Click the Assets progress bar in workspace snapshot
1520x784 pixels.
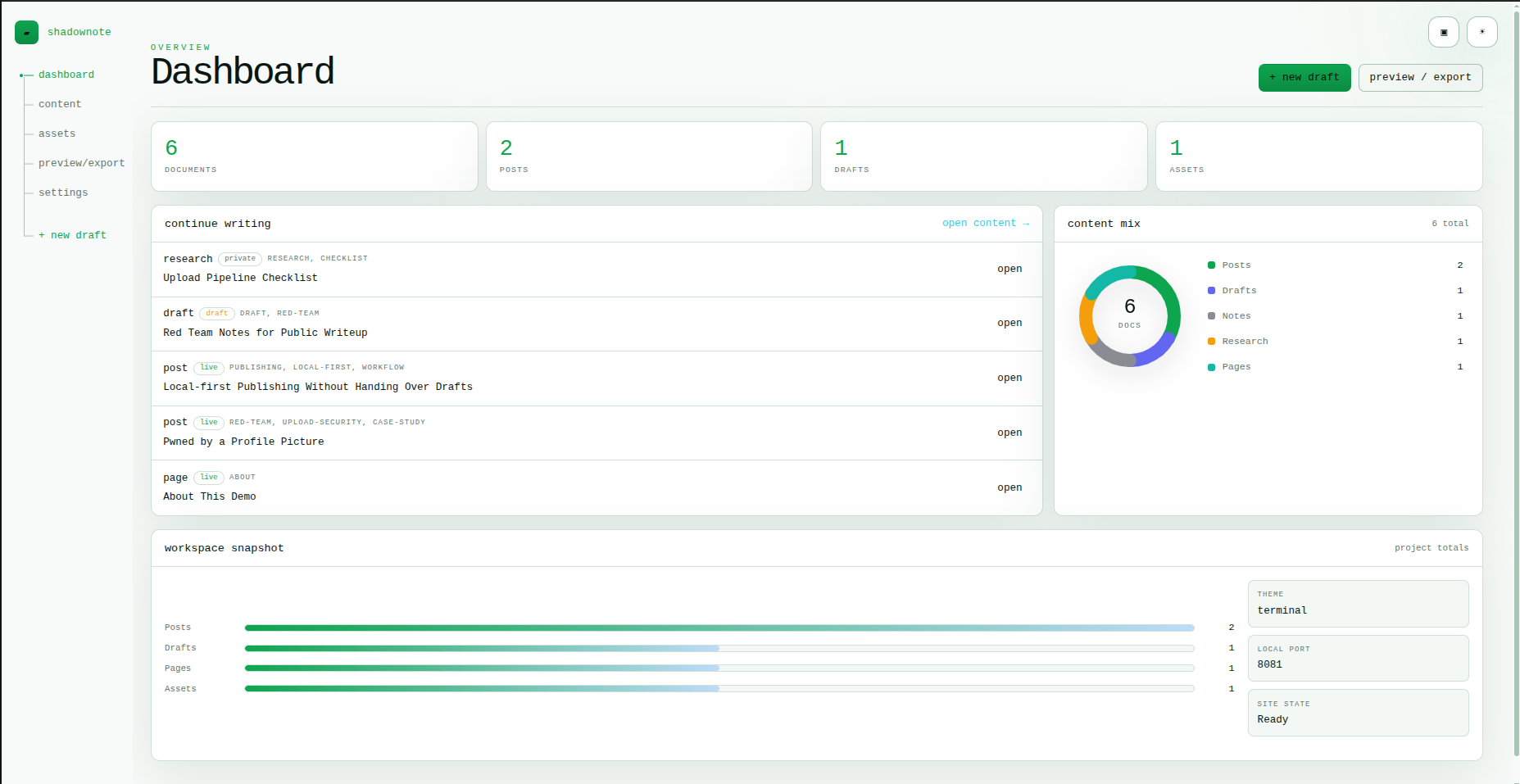point(719,689)
